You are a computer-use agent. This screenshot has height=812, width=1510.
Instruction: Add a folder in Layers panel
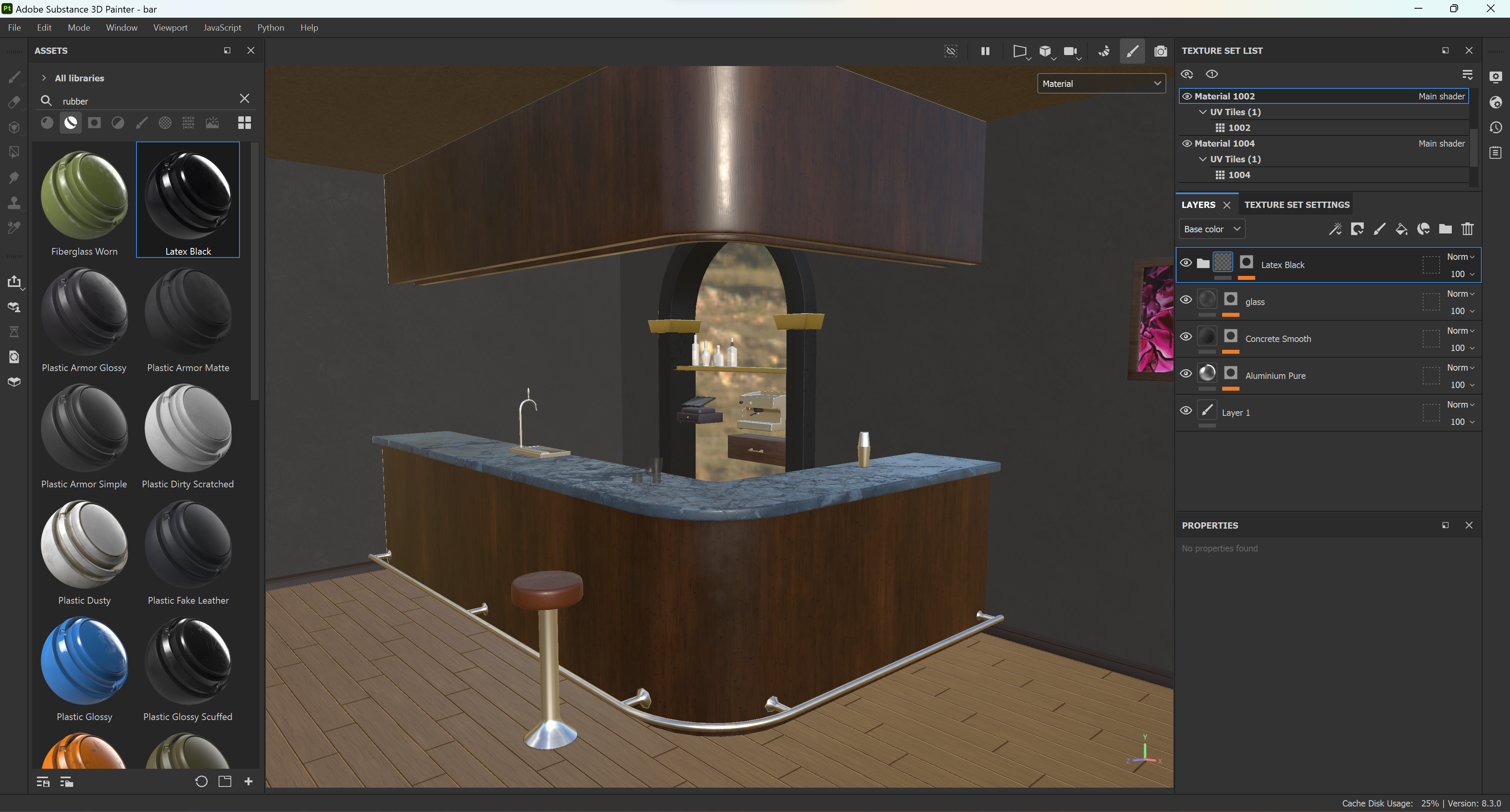tap(1445, 229)
